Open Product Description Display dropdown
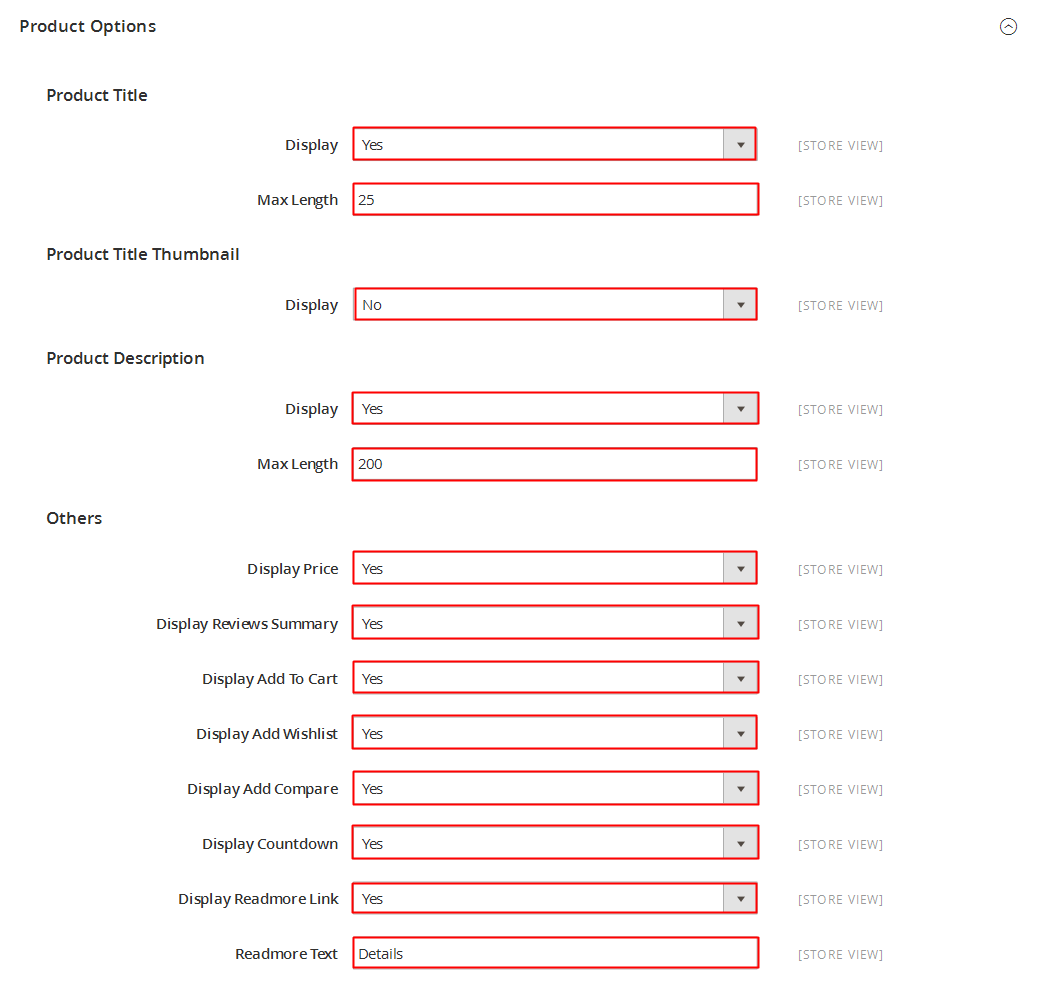 pyautogui.click(x=555, y=409)
